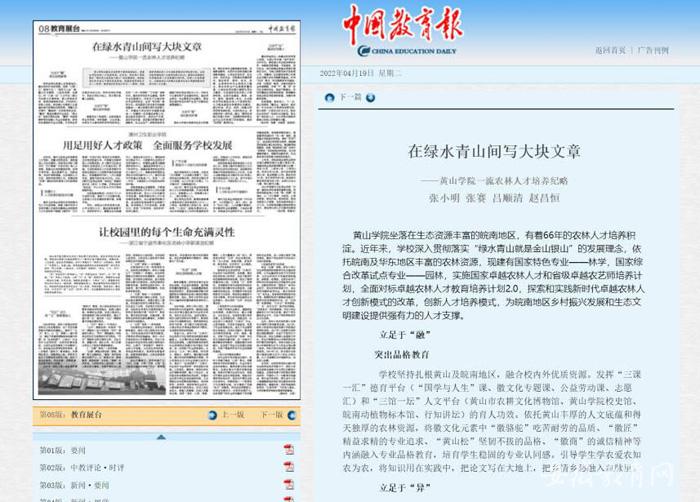
Task: Select 让校园里的每个生命充满灵性 headline on page thumbnail
Action: [167, 232]
